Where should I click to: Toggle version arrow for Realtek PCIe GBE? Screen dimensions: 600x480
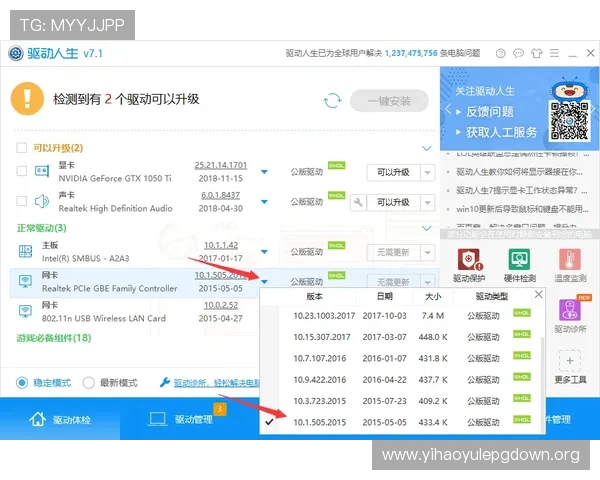click(x=264, y=282)
